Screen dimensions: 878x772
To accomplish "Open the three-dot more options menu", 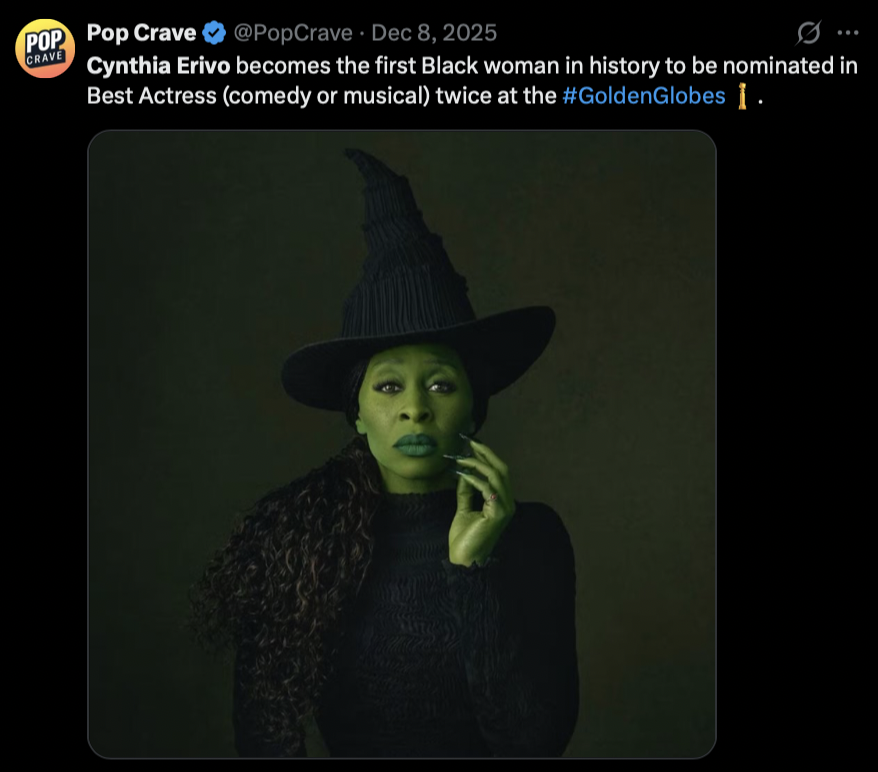I will coord(847,33).
